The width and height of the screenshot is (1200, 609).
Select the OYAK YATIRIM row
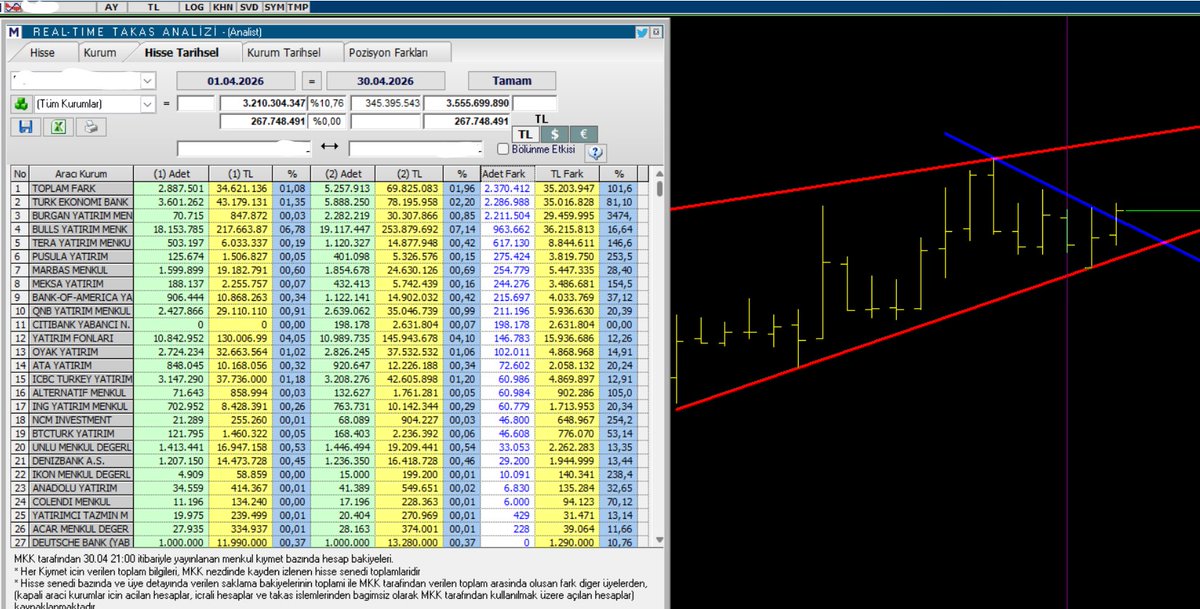[x=332, y=352]
